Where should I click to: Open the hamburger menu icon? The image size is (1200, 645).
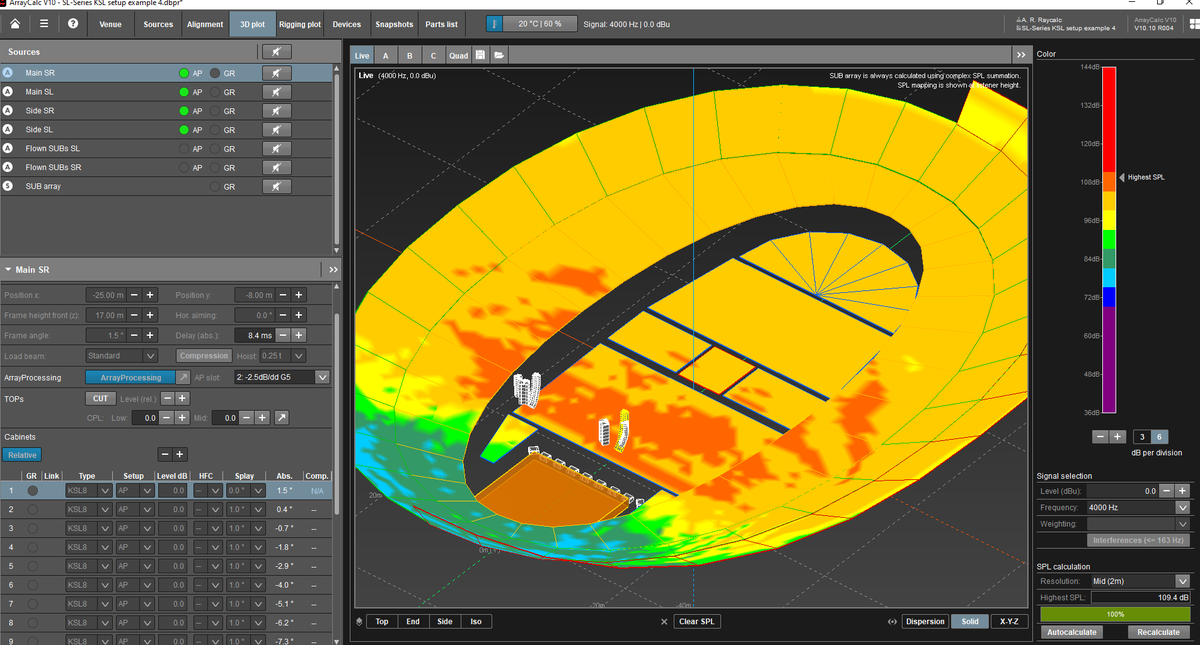pyautogui.click(x=42, y=23)
